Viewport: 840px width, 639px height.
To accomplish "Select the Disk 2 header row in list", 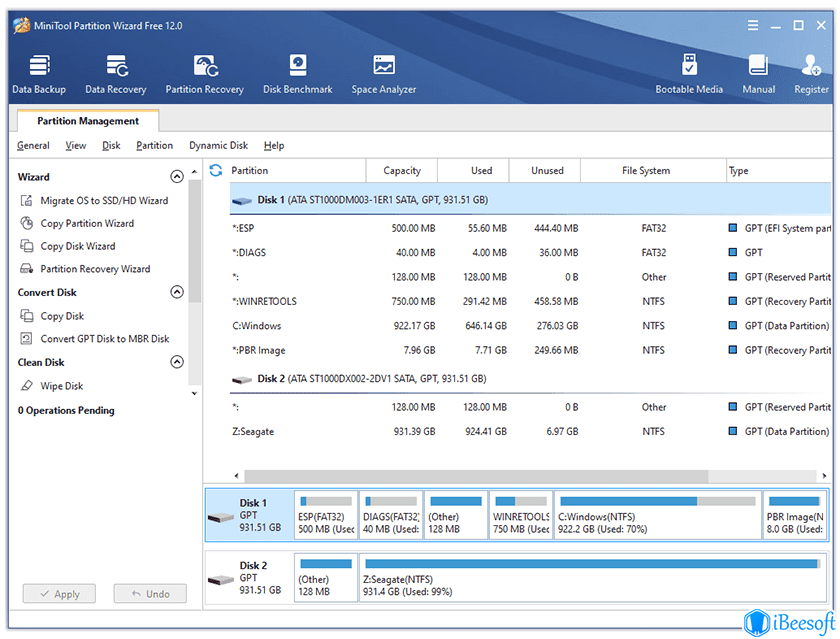I will (x=530, y=378).
